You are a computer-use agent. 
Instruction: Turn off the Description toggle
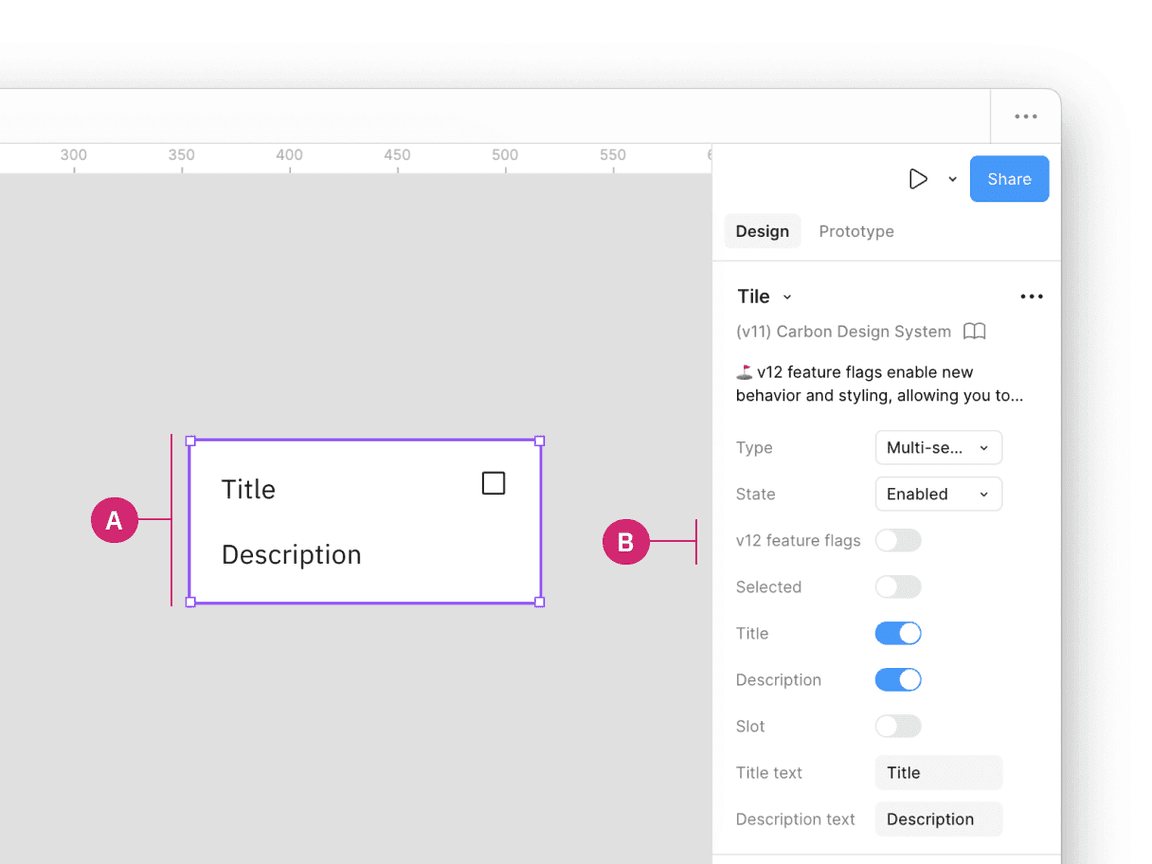point(897,680)
